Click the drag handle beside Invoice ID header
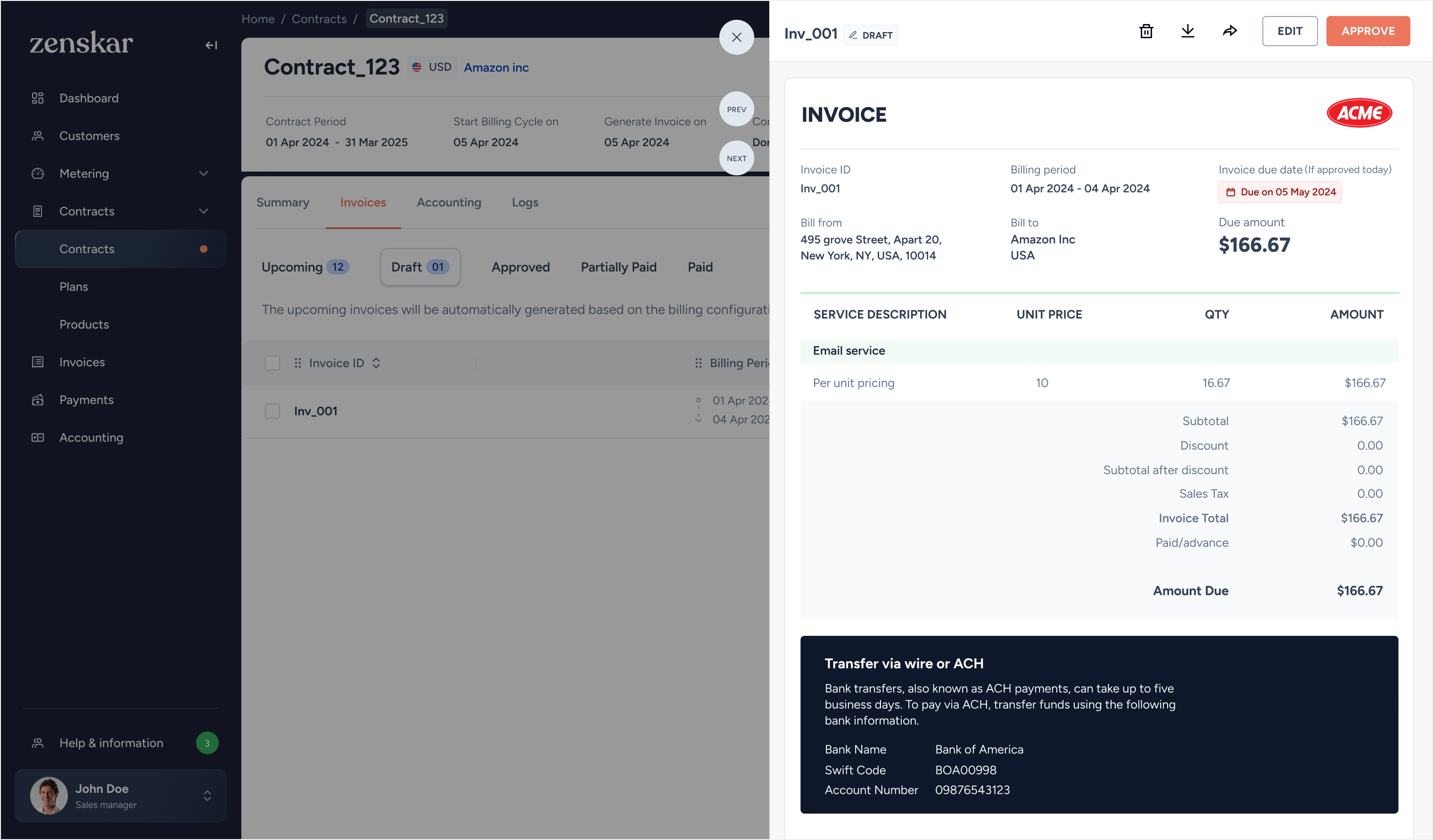The height and width of the screenshot is (840, 1433). coord(297,363)
